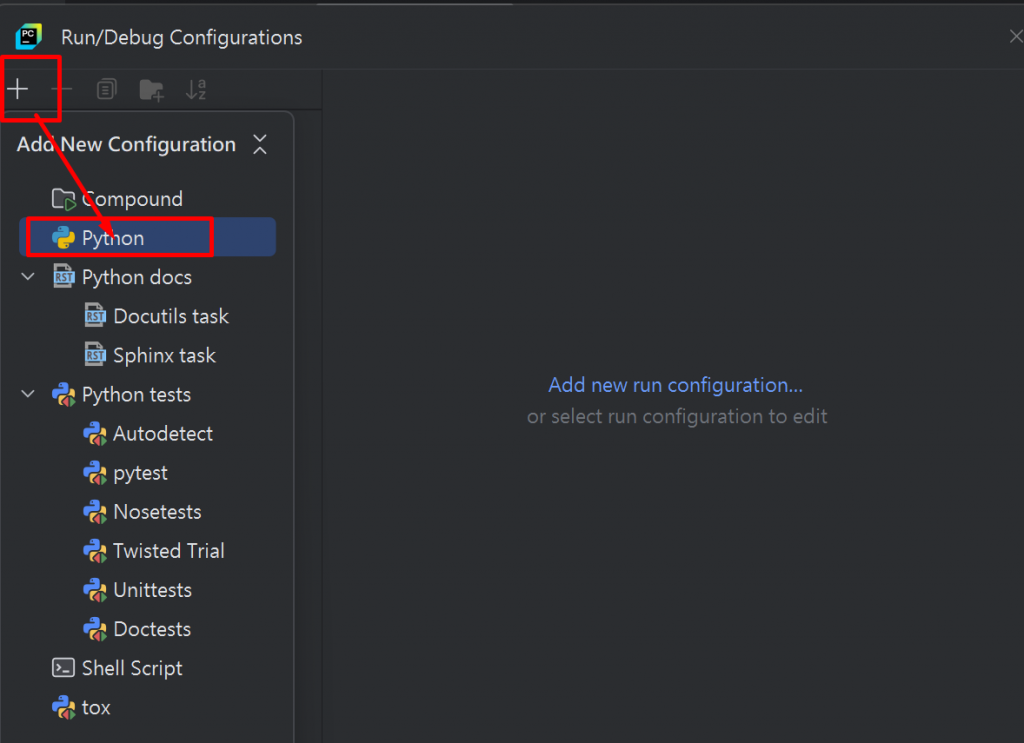Screen dimensions: 1024x743
Task: Choose Docutils task configuration
Action: [x=171, y=317]
